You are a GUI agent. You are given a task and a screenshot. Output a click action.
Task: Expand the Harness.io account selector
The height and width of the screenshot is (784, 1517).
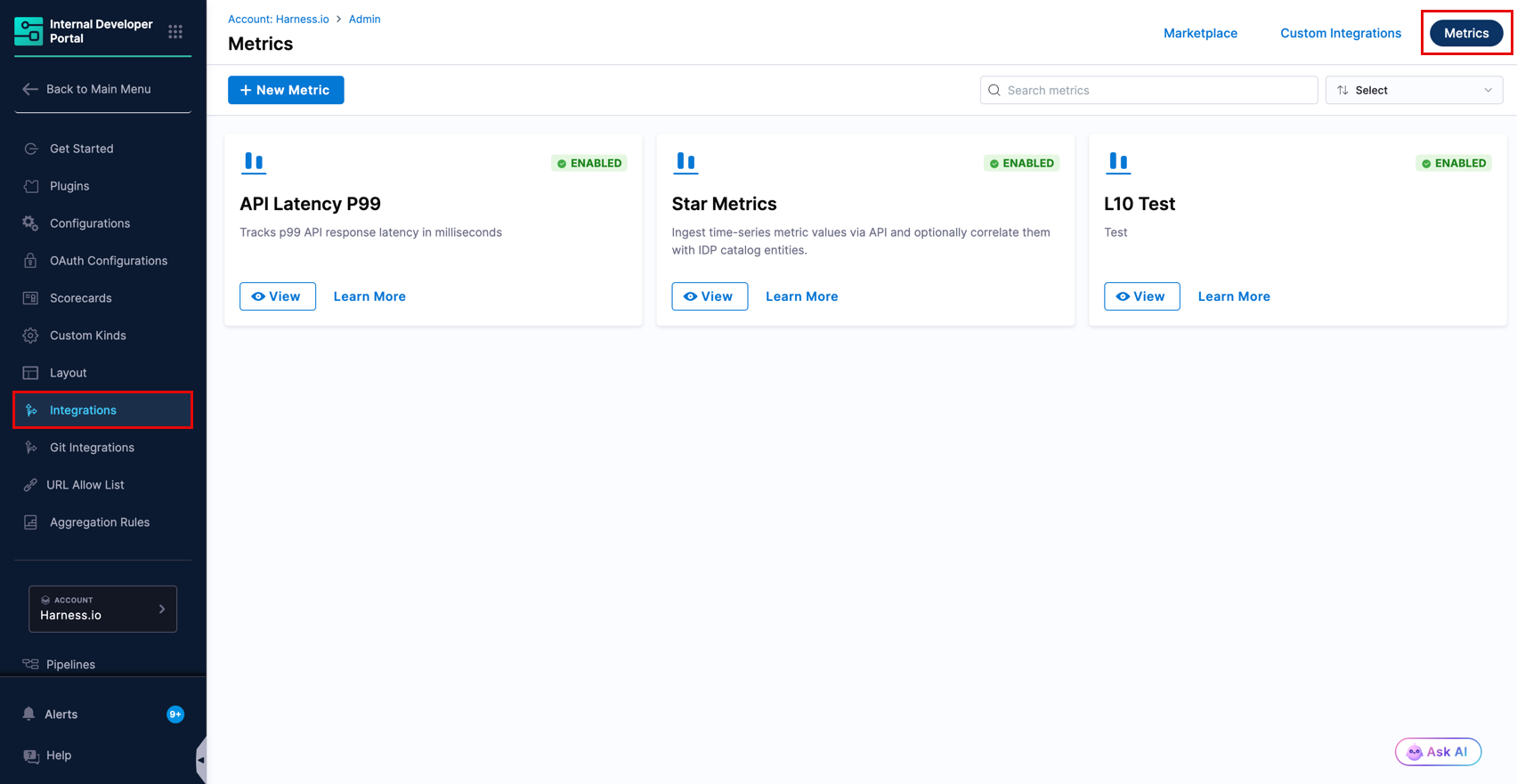103,609
